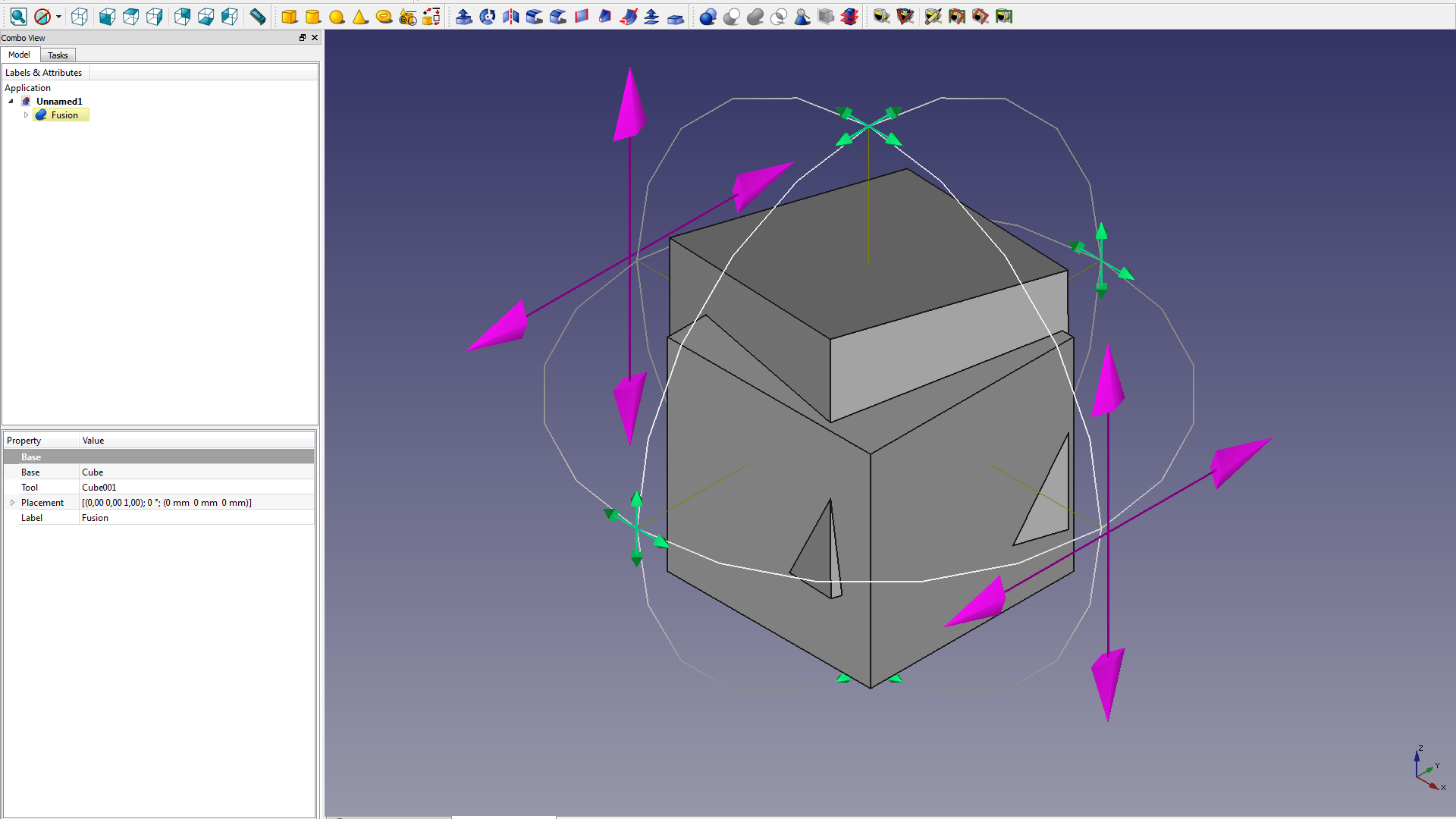
Task: Create a Cone primitive
Action: [x=360, y=16]
